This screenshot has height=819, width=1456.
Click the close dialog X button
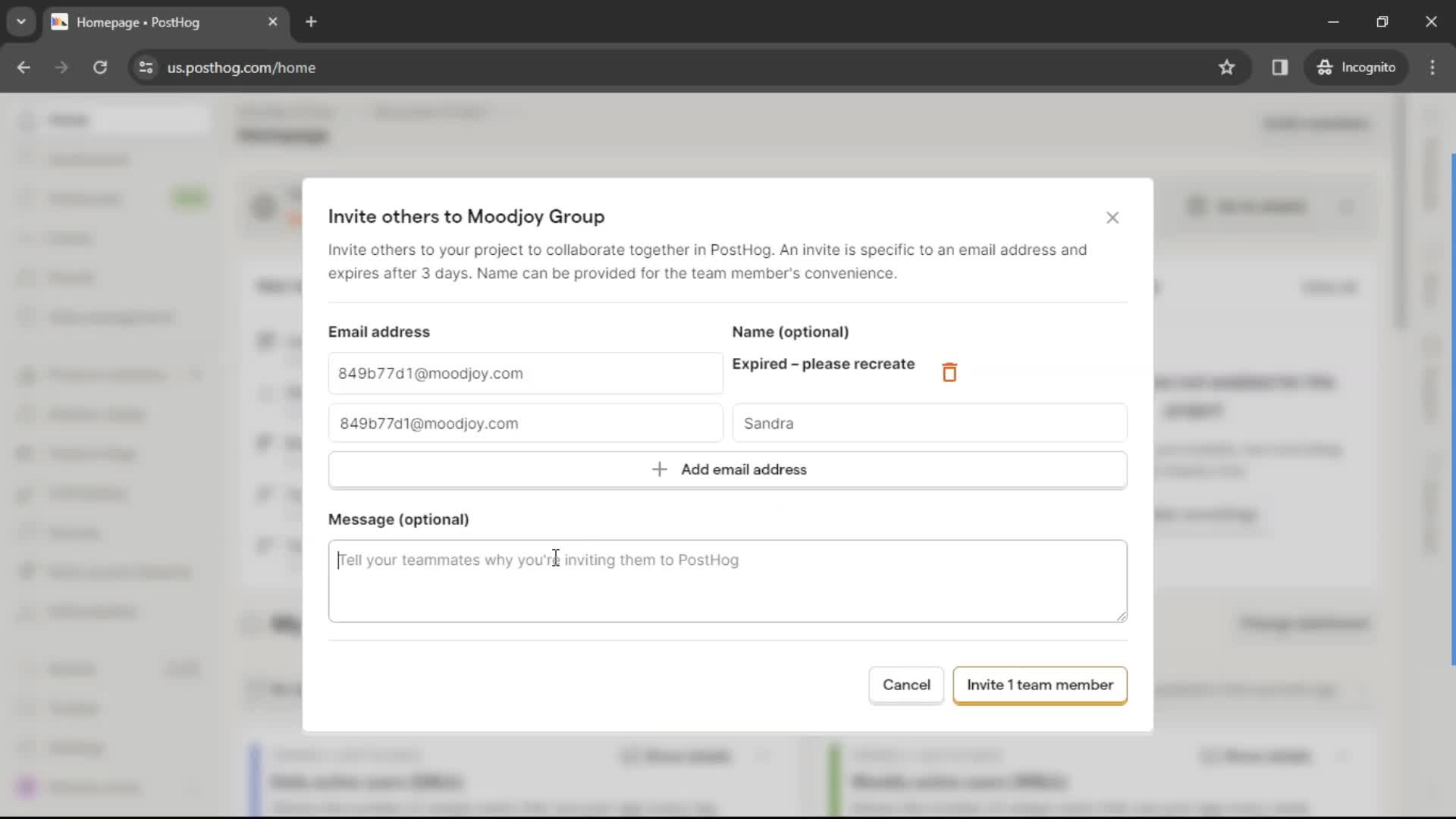[1111, 217]
